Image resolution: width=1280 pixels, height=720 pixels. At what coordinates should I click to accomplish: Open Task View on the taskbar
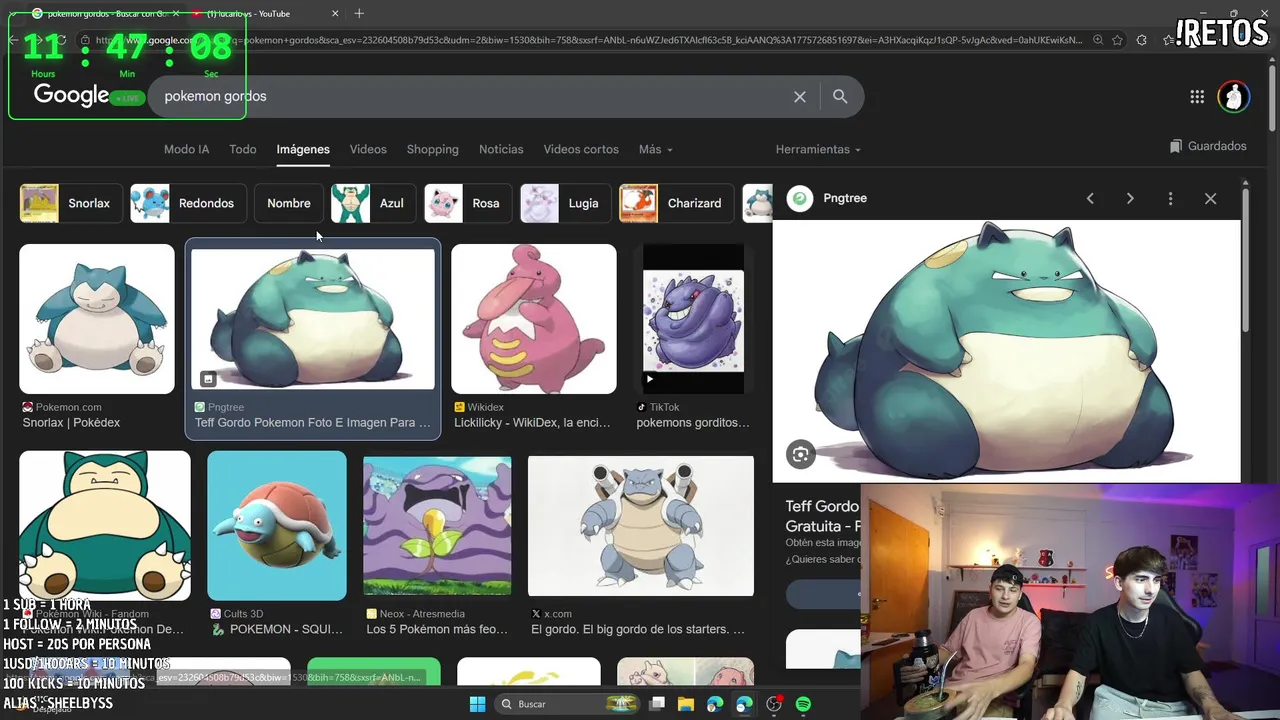[657, 704]
